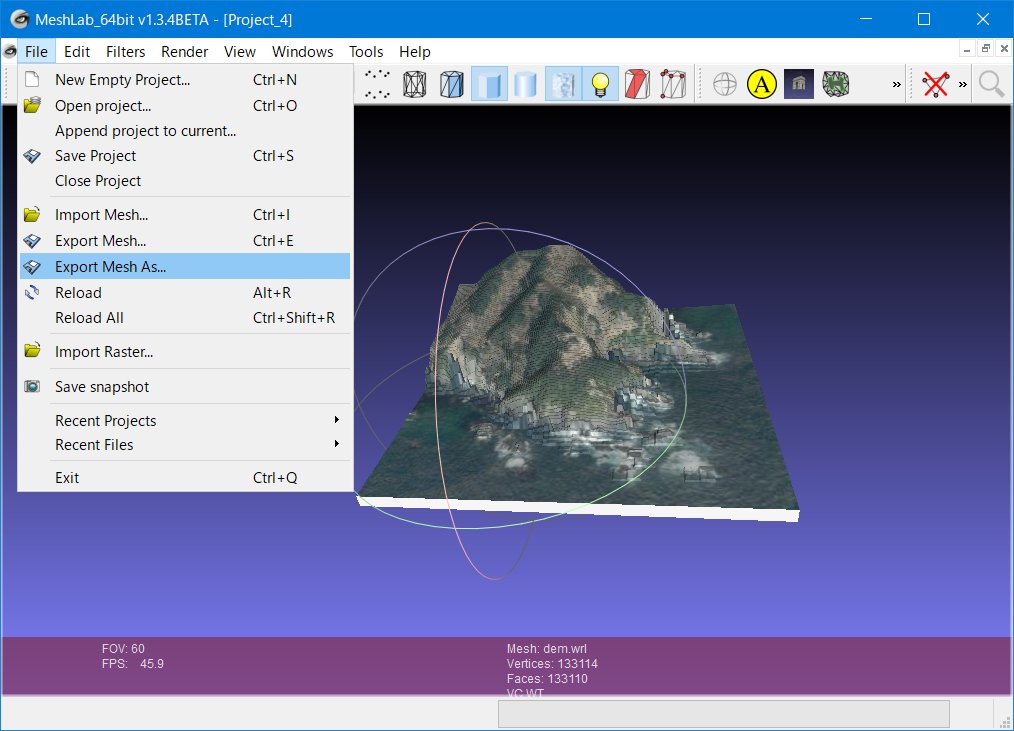Open the Filters menu
This screenshot has height=731, width=1014.
[x=125, y=52]
